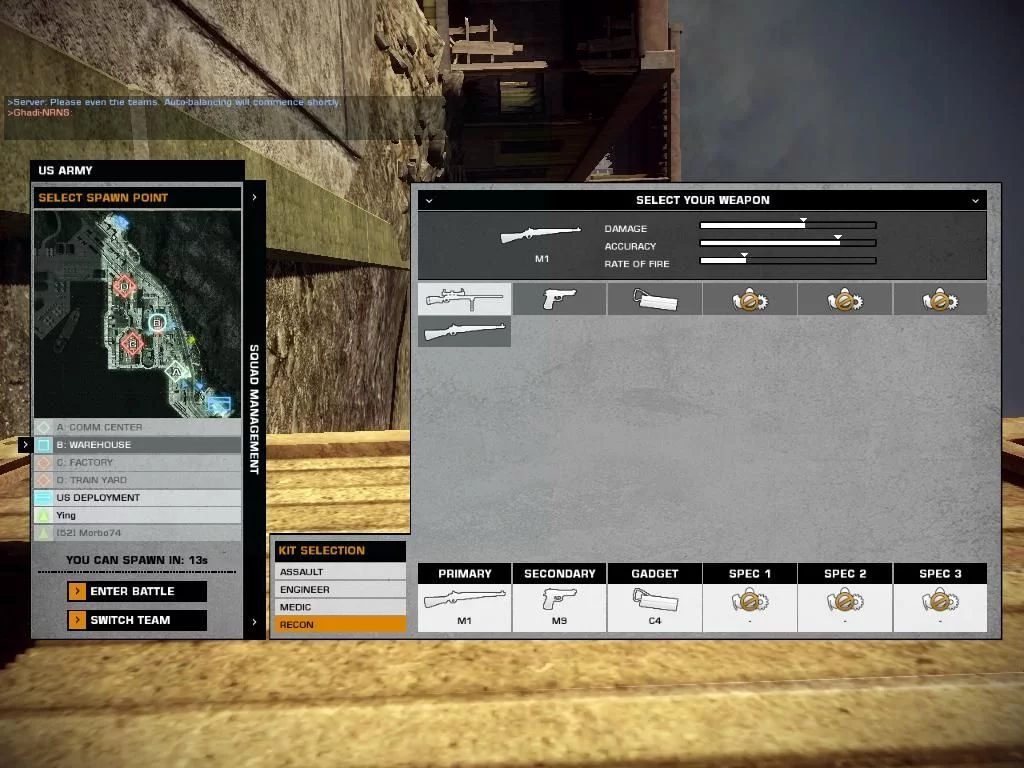Select the scoped sniper rifle category tab

(x=464, y=299)
